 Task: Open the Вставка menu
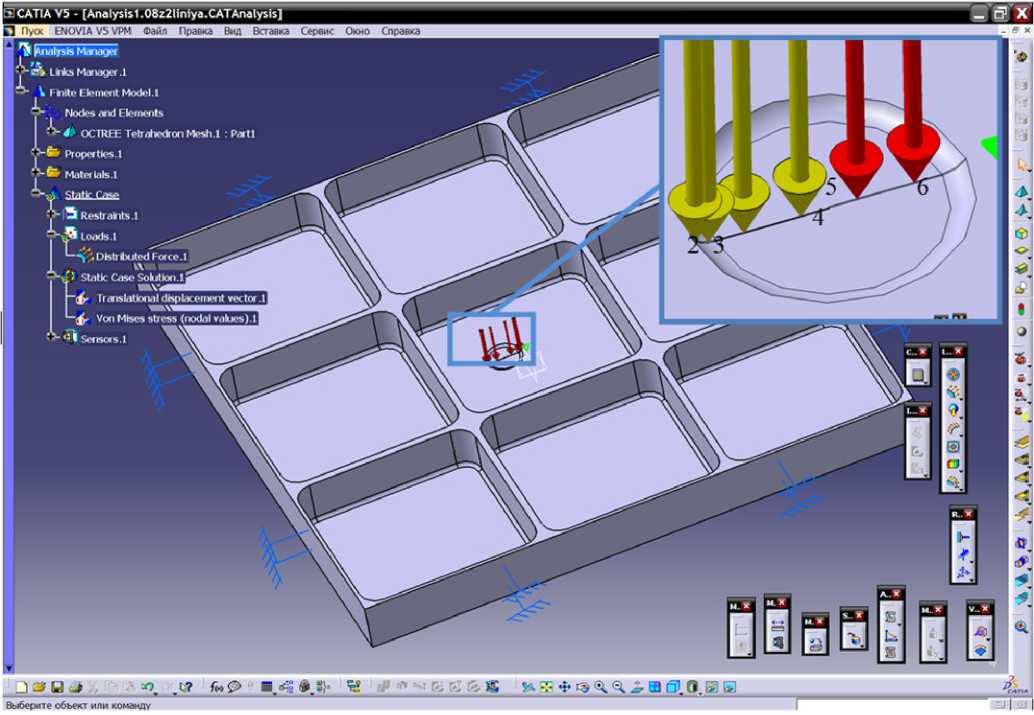271,31
